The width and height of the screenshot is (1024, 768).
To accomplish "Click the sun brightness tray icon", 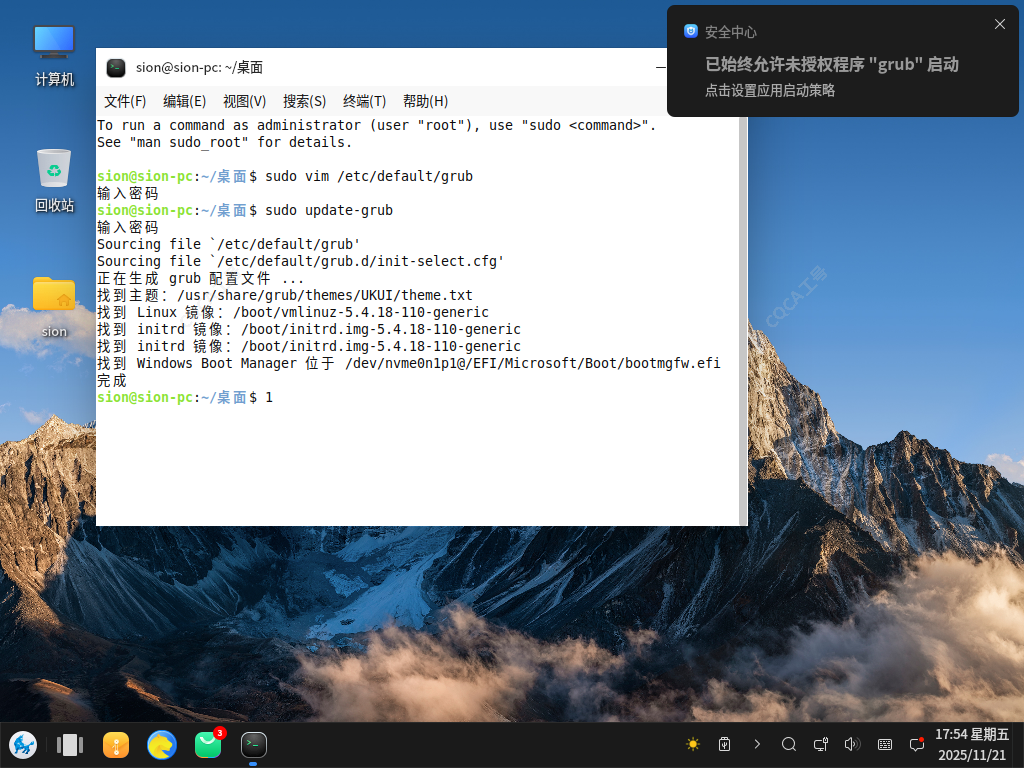I will pos(693,744).
